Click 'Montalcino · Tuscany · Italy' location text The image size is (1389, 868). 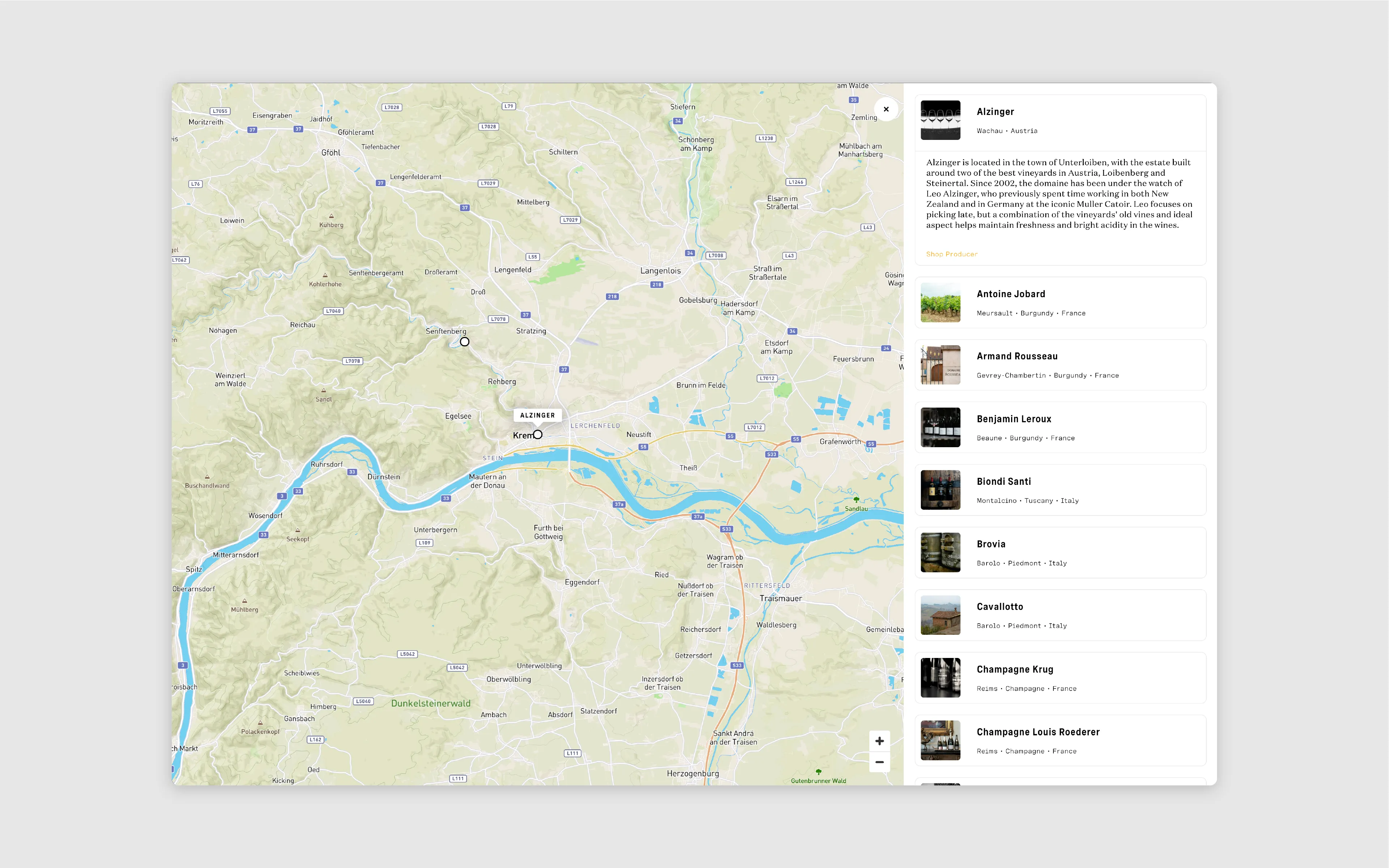[x=1027, y=501]
